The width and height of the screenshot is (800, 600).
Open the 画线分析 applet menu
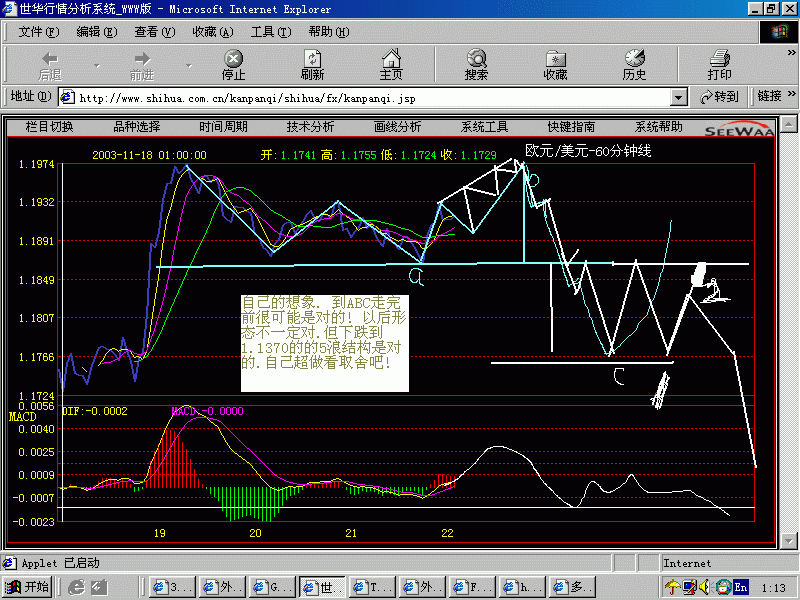coord(397,127)
